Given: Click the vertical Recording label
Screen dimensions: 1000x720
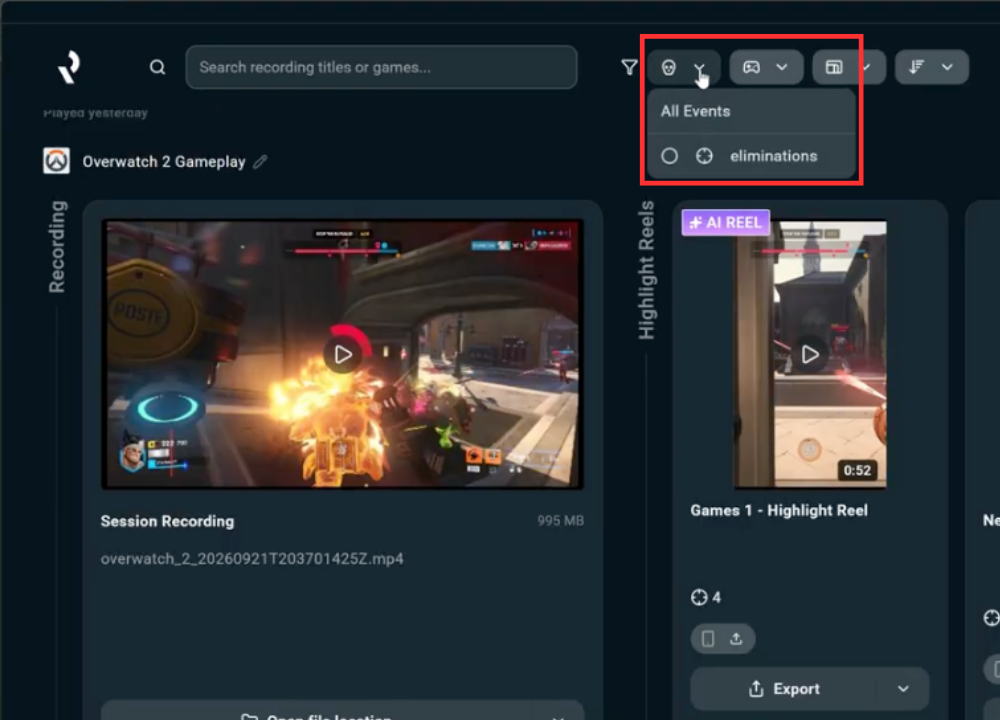Looking at the screenshot, I should click(57, 247).
